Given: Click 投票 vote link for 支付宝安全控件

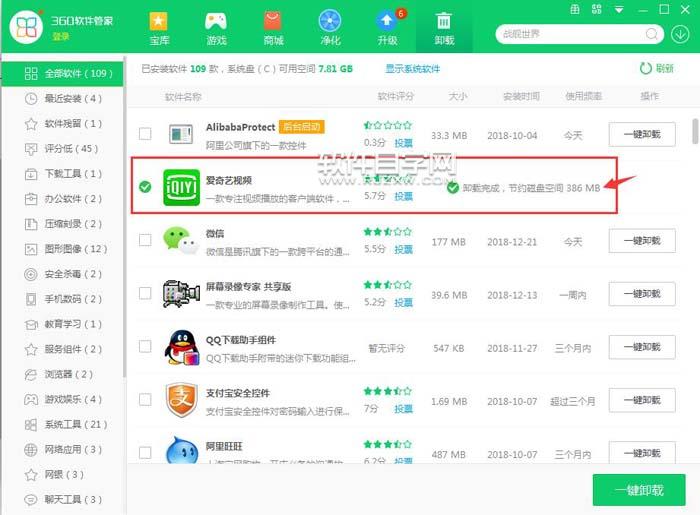Looking at the screenshot, I should click(404, 409).
